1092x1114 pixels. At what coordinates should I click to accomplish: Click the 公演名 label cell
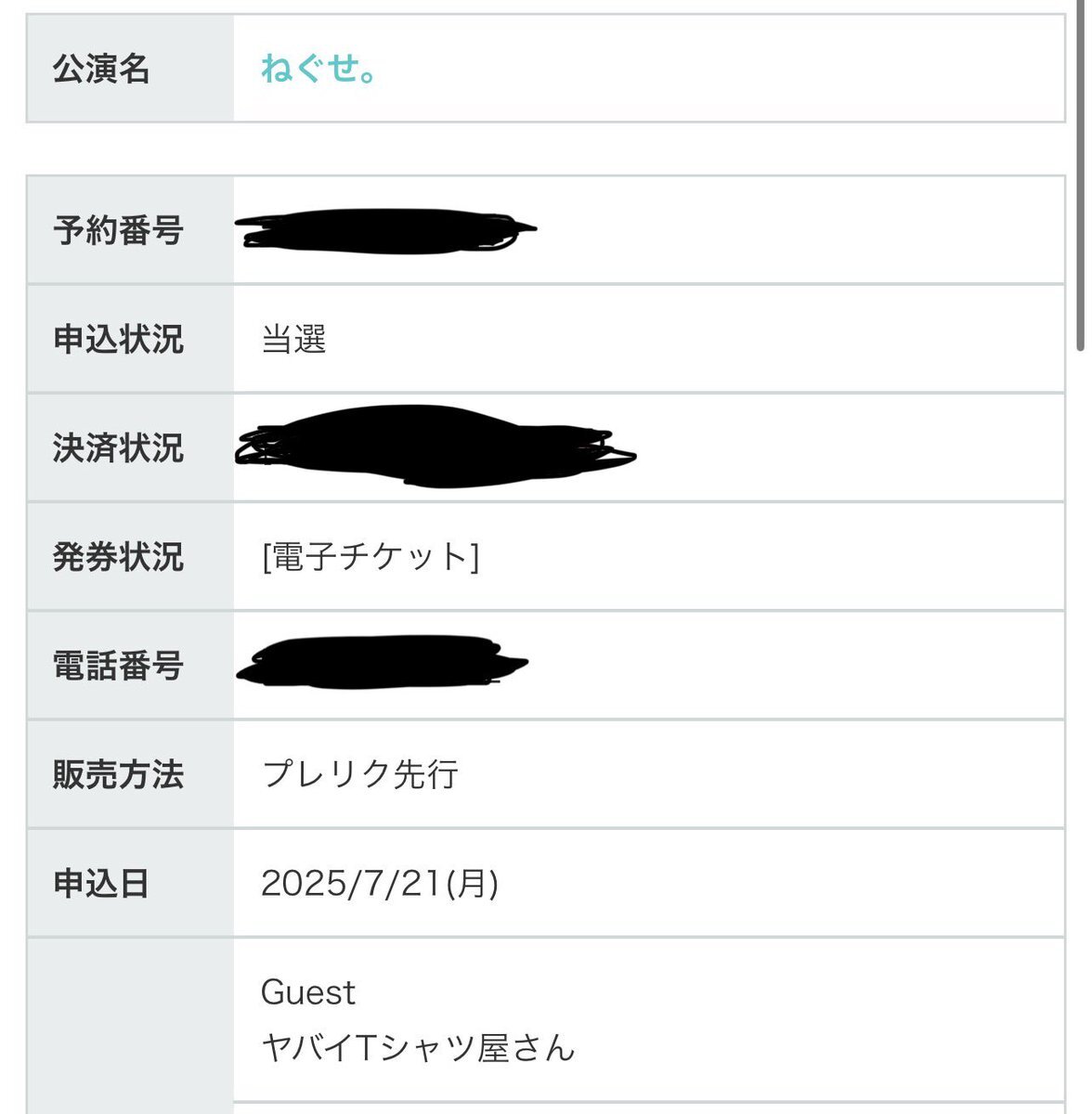(130, 69)
